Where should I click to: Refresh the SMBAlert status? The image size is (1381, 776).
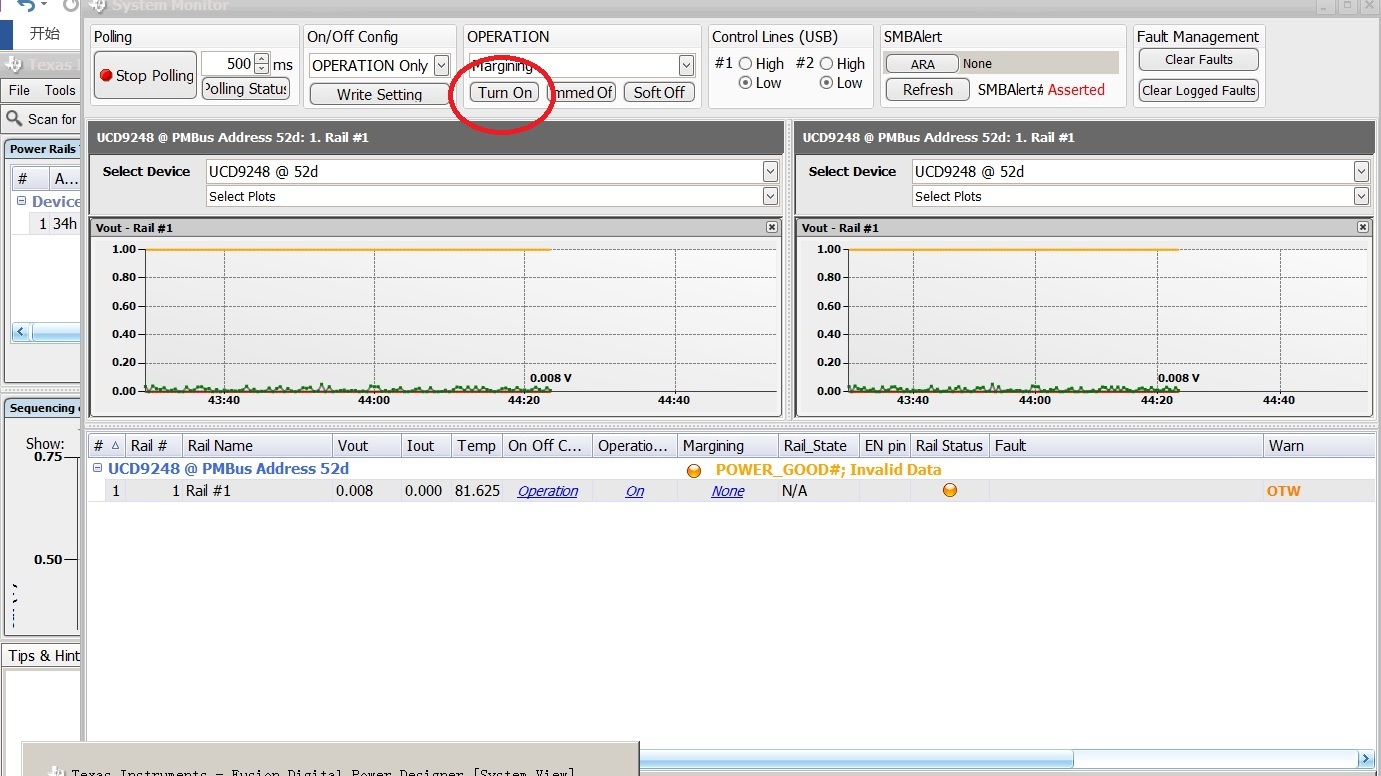click(928, 90)
